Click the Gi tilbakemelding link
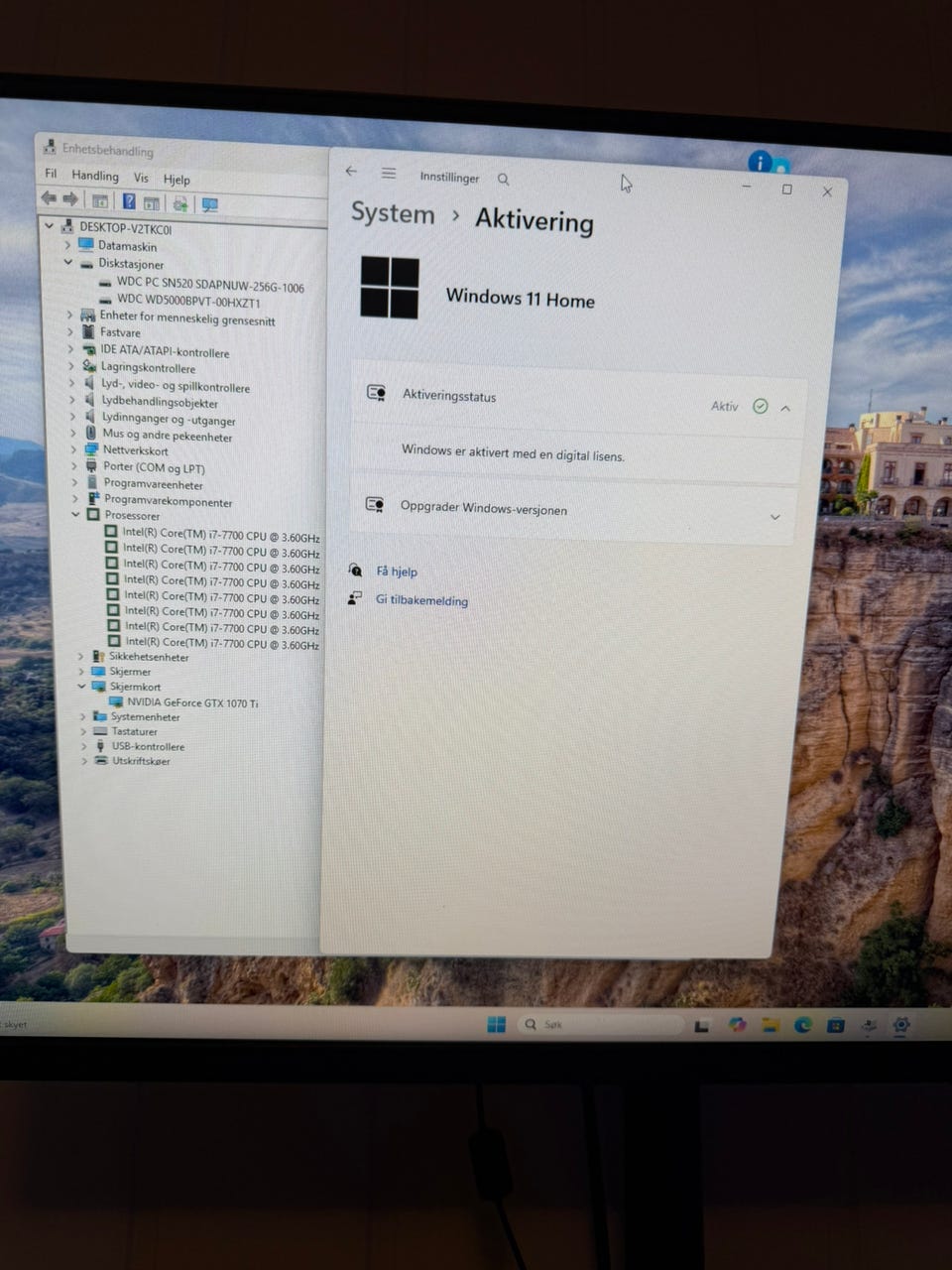 coord(421,600)
